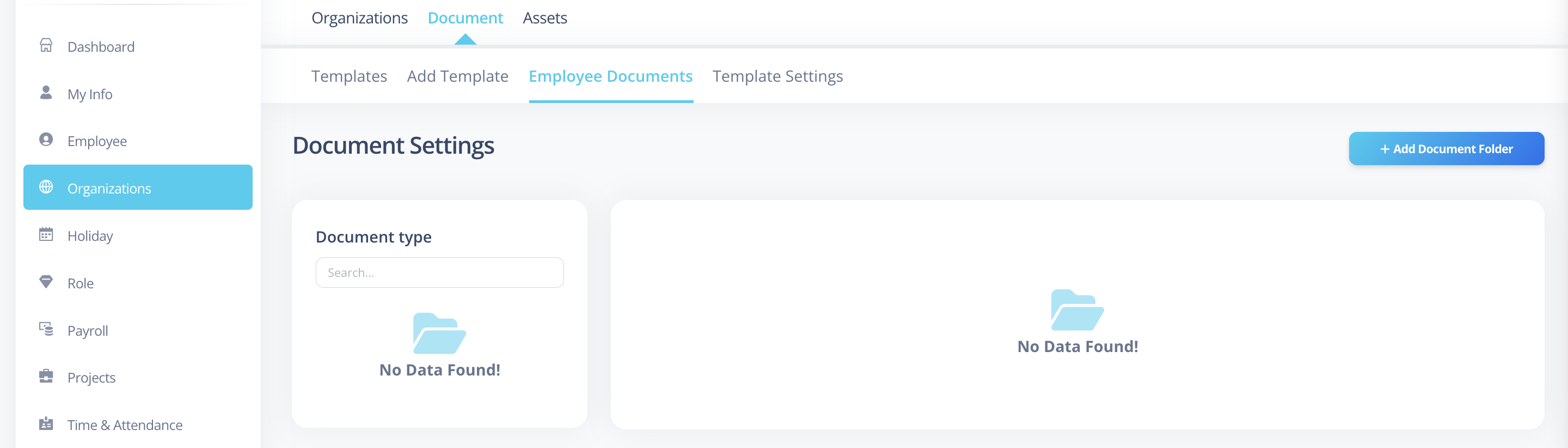This screenshot has height=448, width=1568.
Task: Click the Document type panel title
Action: click(373, 237)
